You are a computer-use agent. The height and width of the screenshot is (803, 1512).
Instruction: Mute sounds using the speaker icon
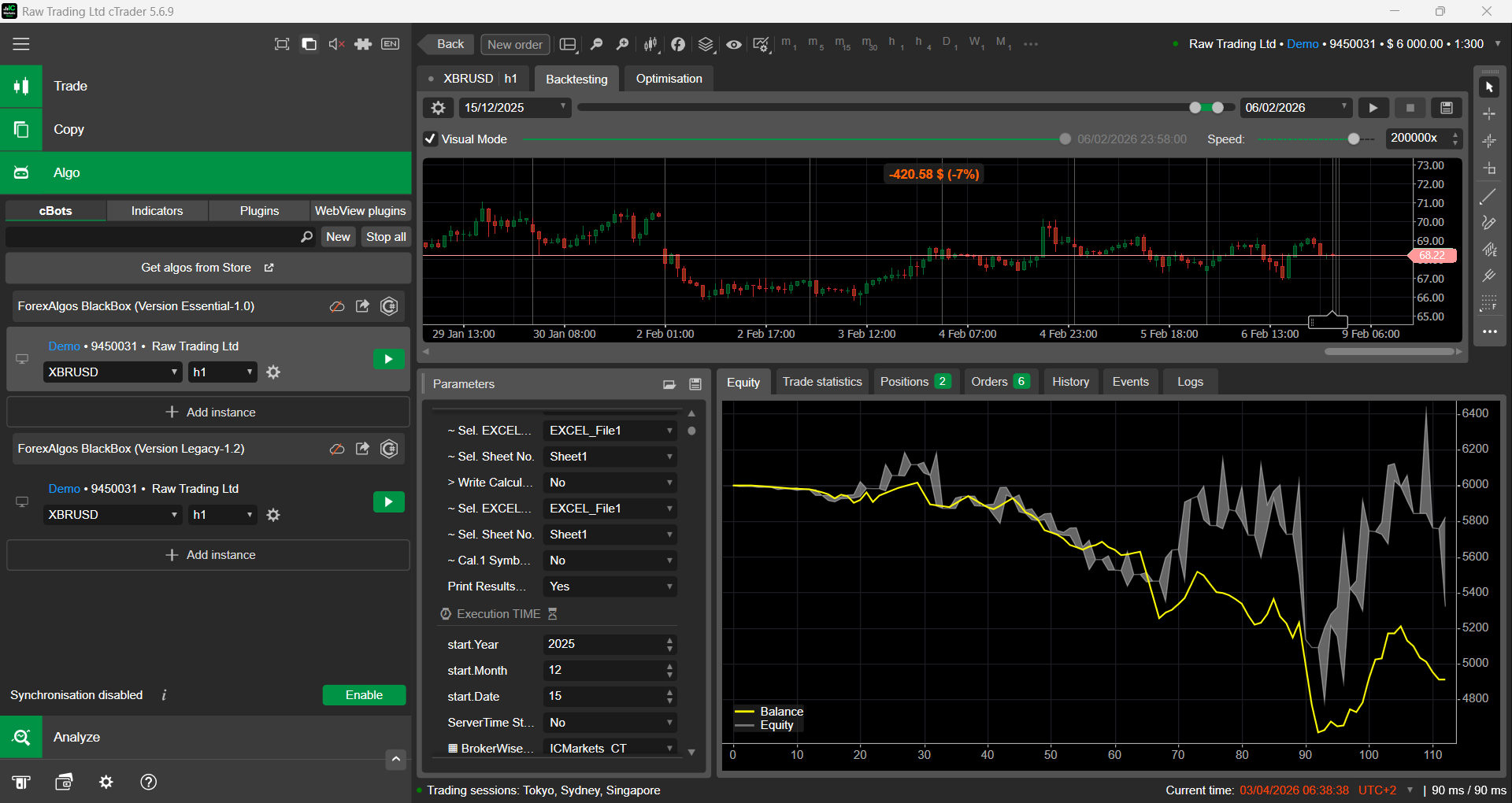pos(336,44)
